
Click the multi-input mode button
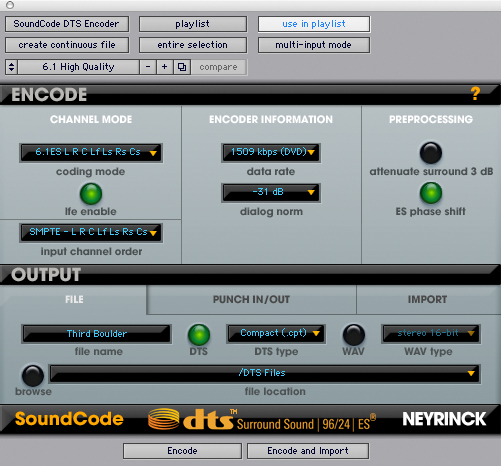tap(314, 45)
